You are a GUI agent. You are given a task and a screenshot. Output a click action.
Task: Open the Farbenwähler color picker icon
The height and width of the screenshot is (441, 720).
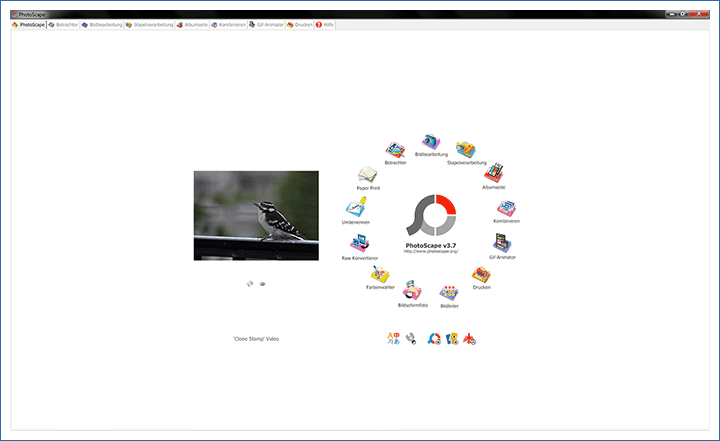380,275
